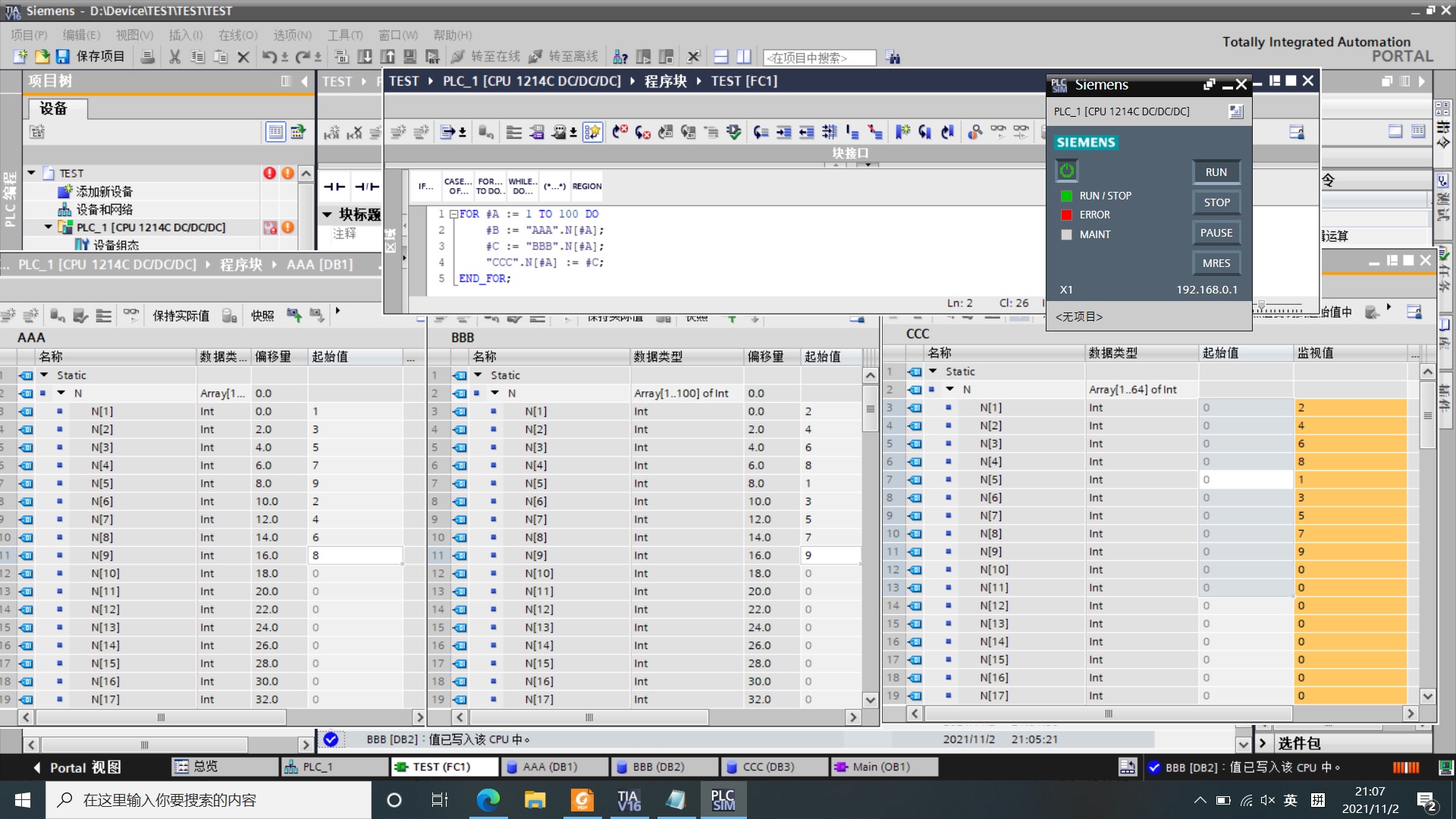Collapse the TEST project tree node

click(32, 174)
